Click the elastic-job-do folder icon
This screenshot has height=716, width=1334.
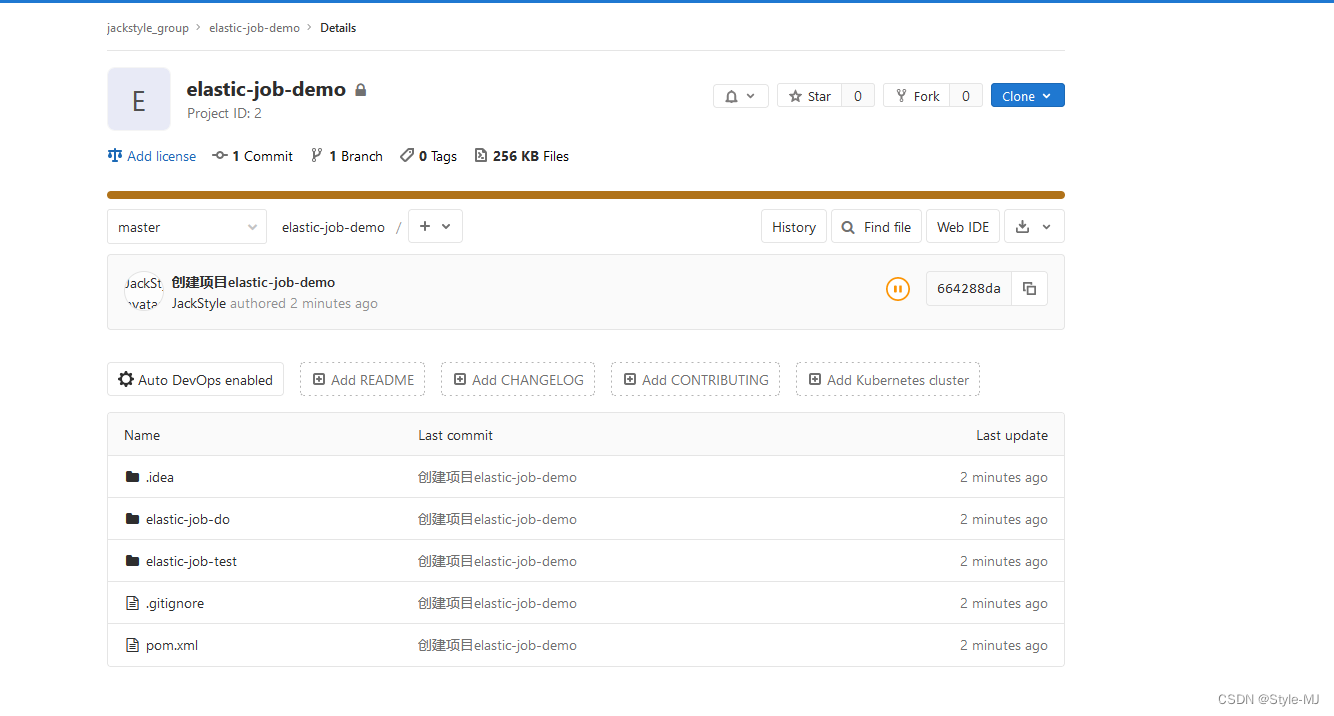pos(132,519)
